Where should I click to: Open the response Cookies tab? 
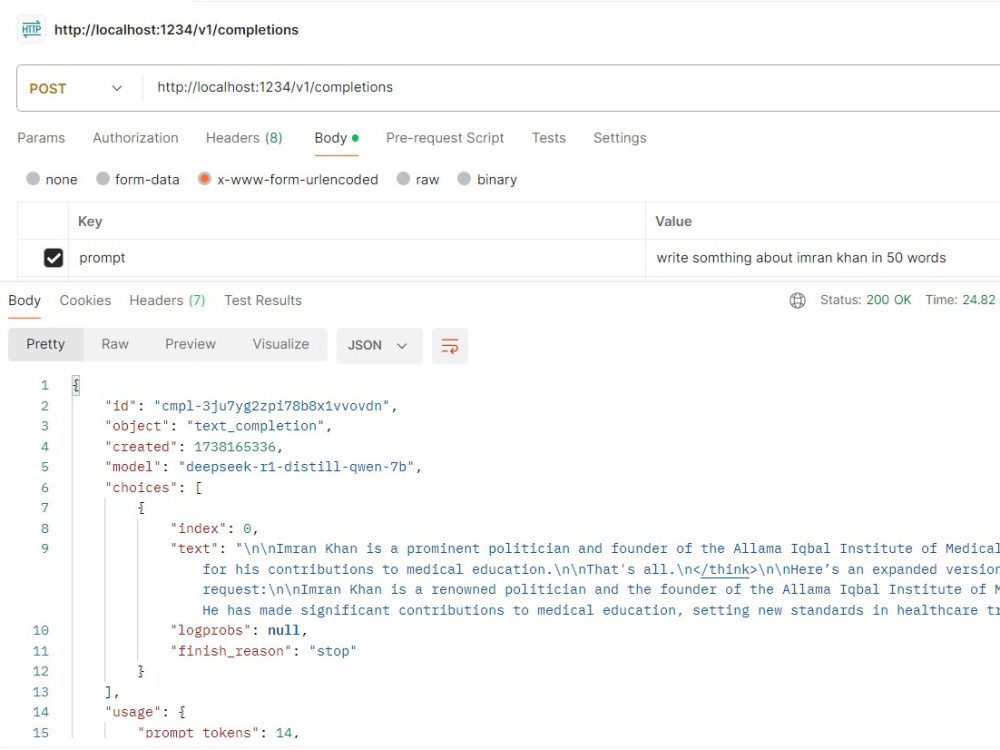(85, 300)
